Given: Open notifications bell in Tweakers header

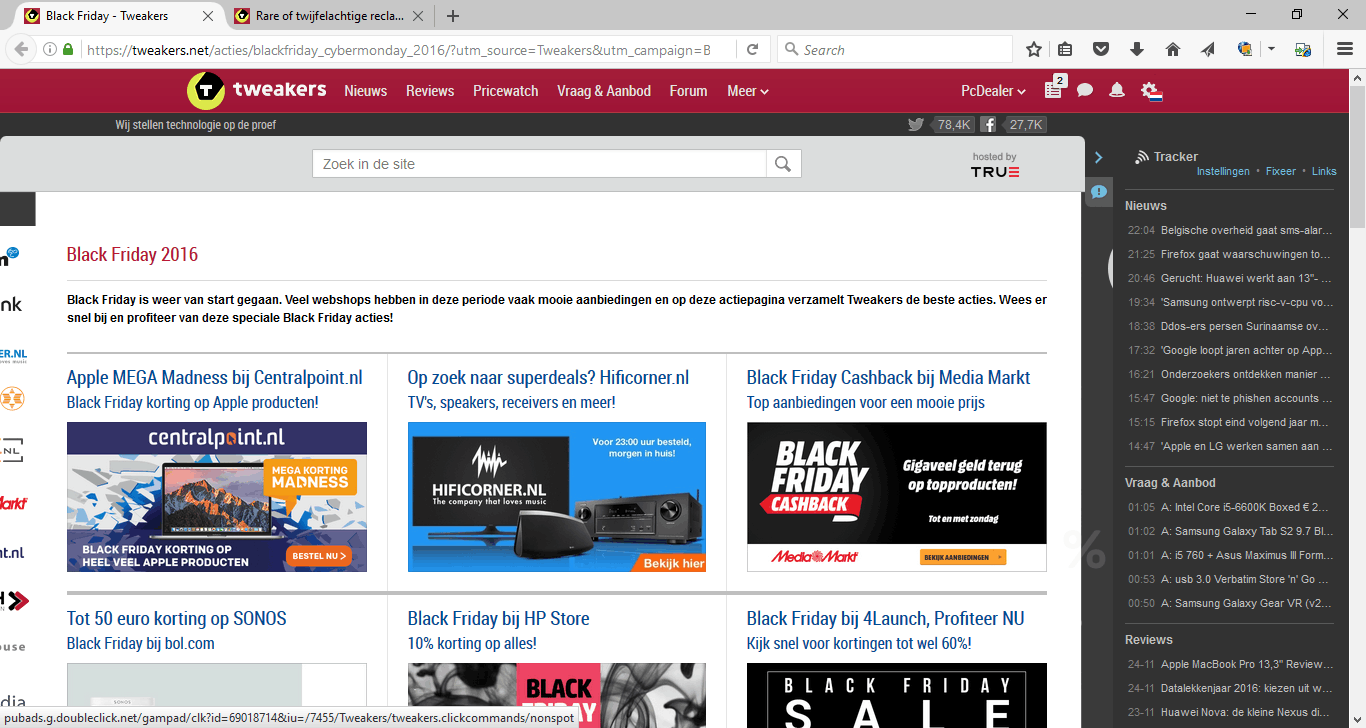Looking at the screenshot, I should point(1117,91).
